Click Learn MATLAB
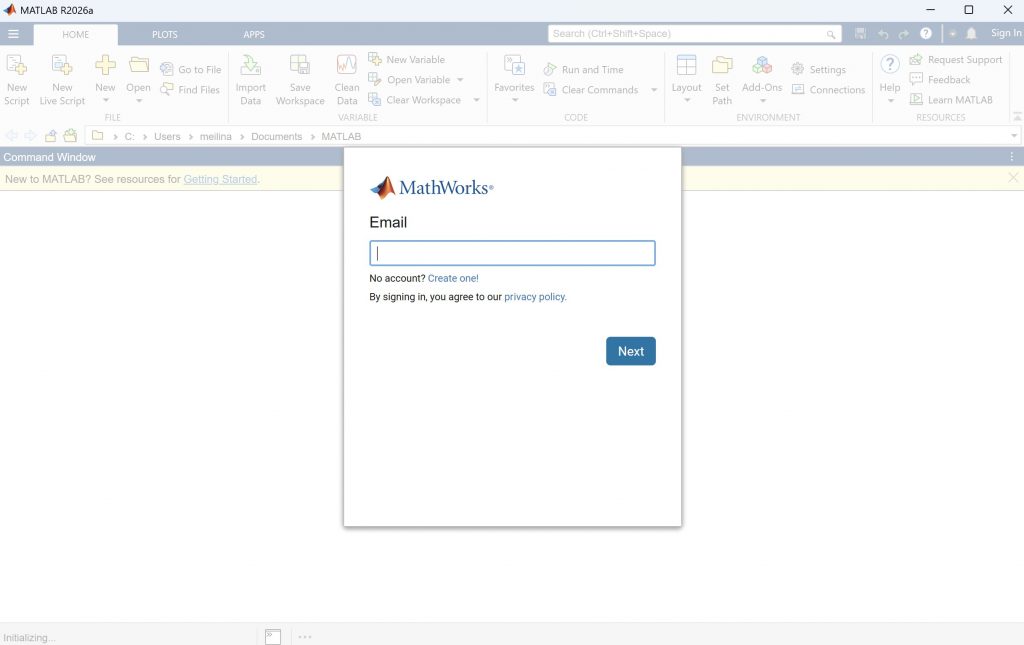Viewport: 1024px width, 645px height. coord(952,100)
